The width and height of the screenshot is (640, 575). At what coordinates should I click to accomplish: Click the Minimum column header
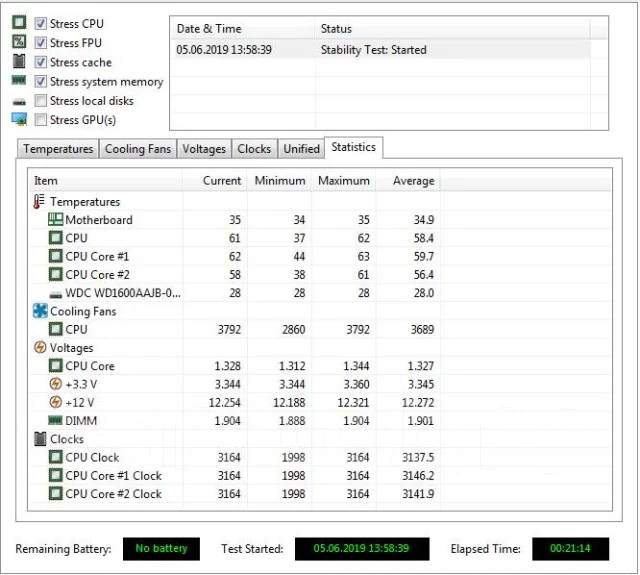[x=279, y=180]
